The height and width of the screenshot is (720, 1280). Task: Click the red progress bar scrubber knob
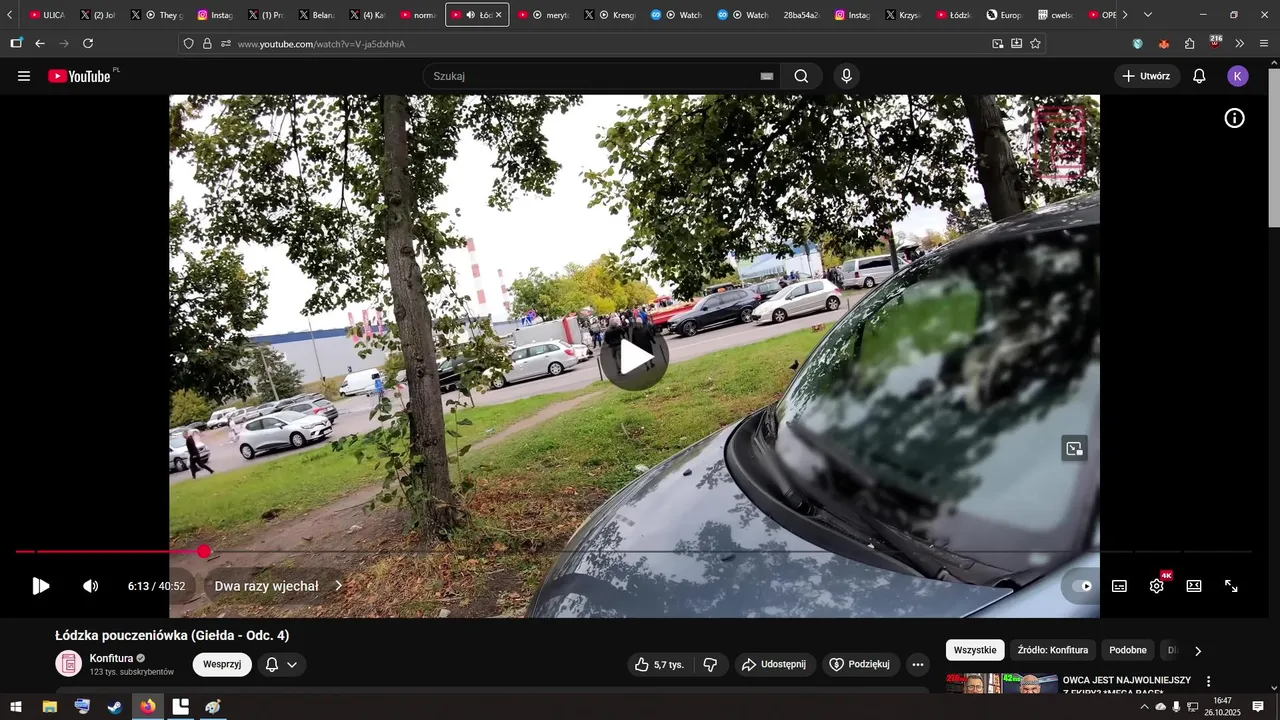click(x=204, y=551)
